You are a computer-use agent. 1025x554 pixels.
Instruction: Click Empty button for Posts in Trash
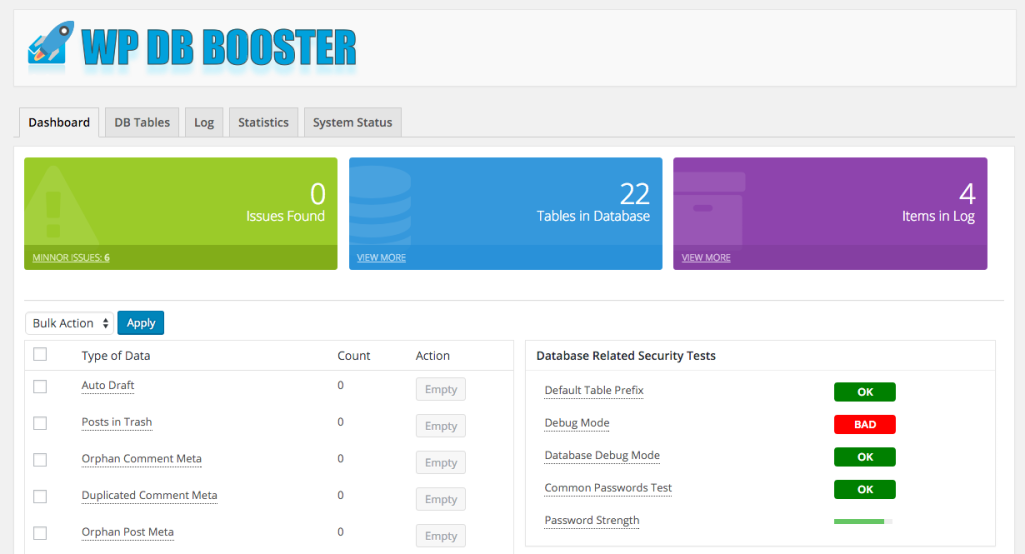pyautogui.click(x=441, y=426)
